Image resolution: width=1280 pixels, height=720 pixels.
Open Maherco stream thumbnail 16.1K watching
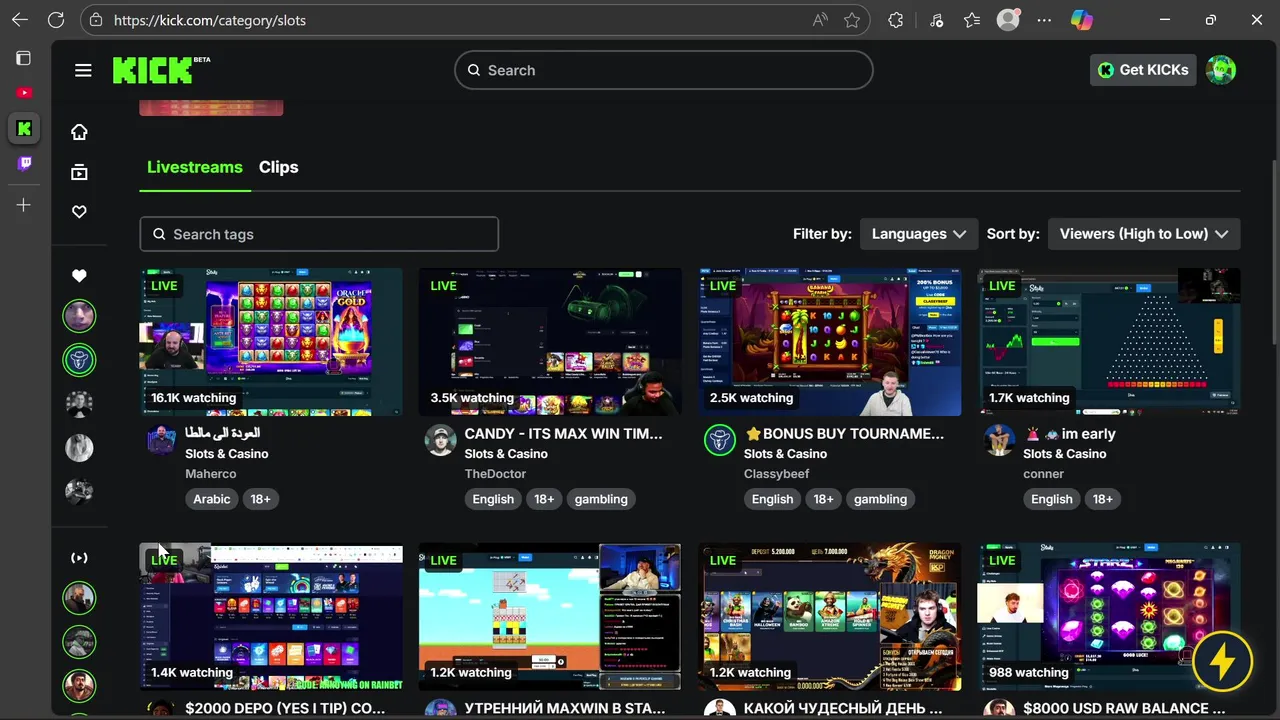[x=271, y=342]
